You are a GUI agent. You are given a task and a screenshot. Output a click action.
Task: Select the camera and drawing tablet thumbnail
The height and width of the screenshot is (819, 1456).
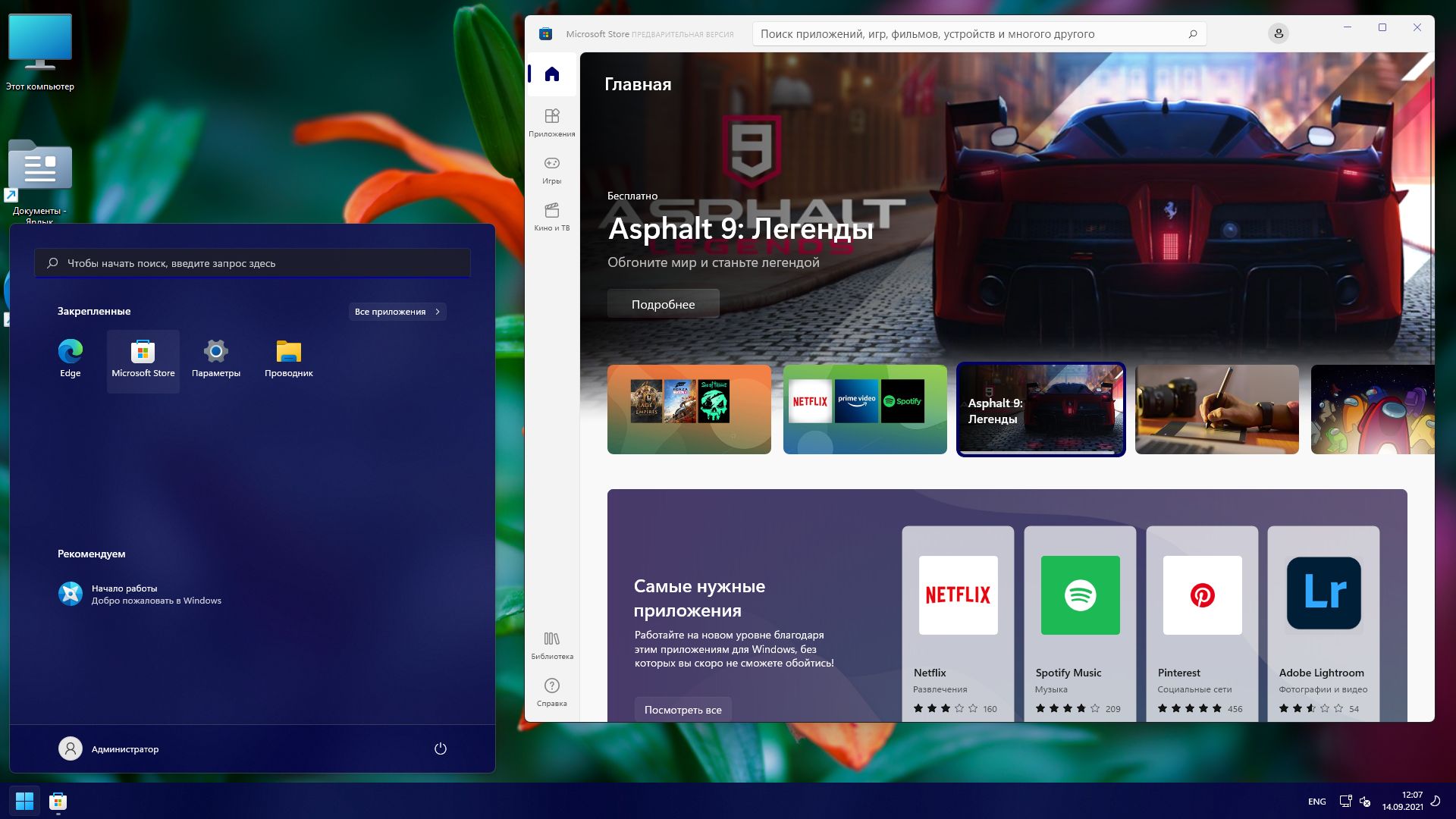(x=1216, y=409)
